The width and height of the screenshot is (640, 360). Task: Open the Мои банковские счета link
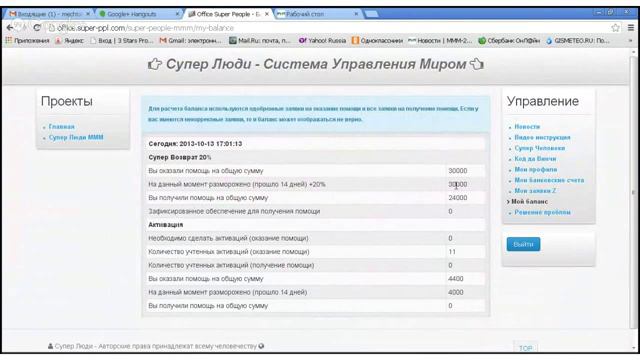(x=549, y=180)
